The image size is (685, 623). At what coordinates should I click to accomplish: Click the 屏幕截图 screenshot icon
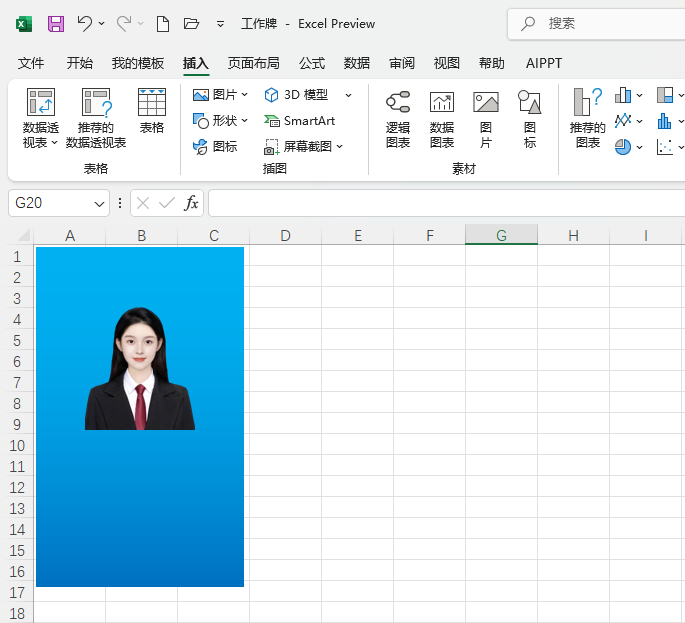[x=271, y=147]
